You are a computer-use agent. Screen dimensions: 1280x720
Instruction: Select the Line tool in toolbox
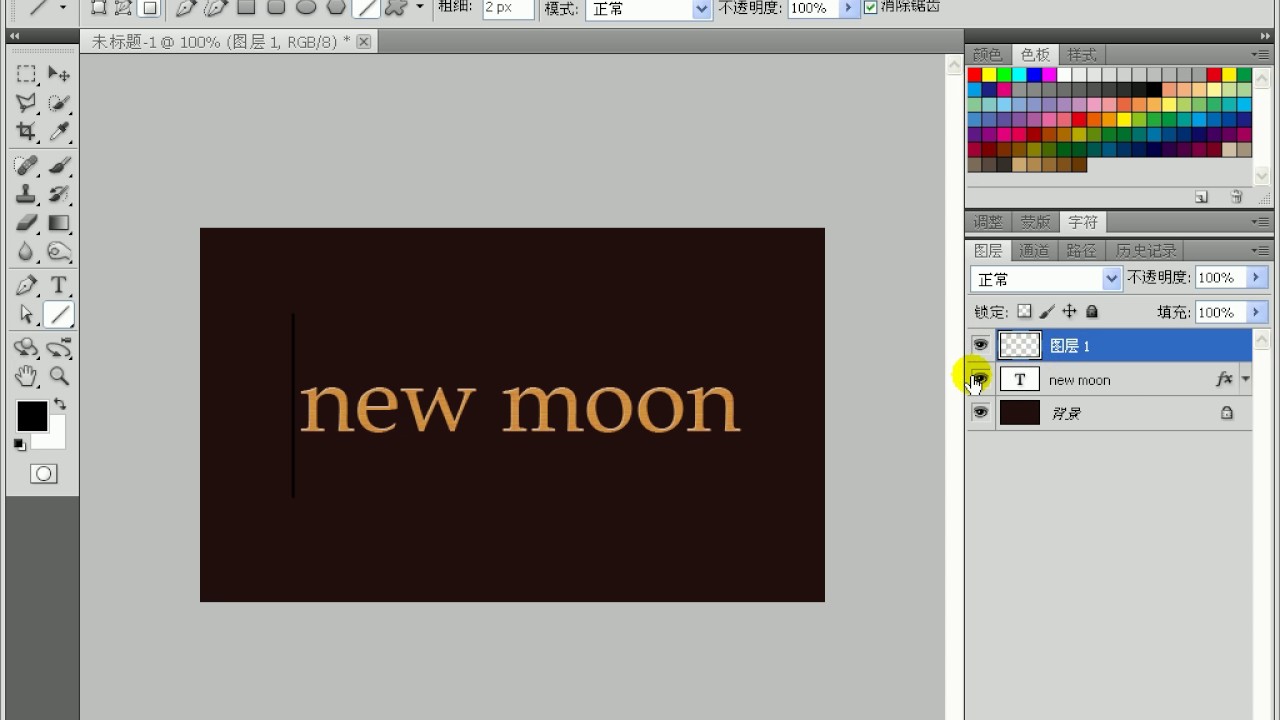pyautogui.click(x=59, y=314)
